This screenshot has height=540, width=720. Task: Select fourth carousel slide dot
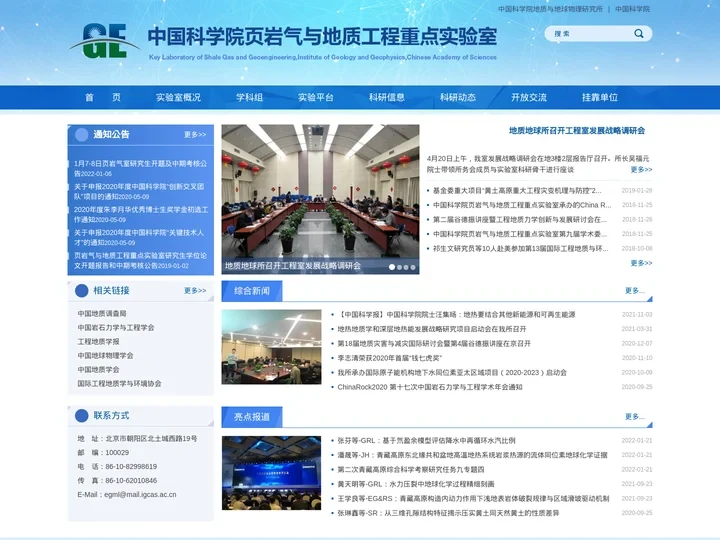413,267
